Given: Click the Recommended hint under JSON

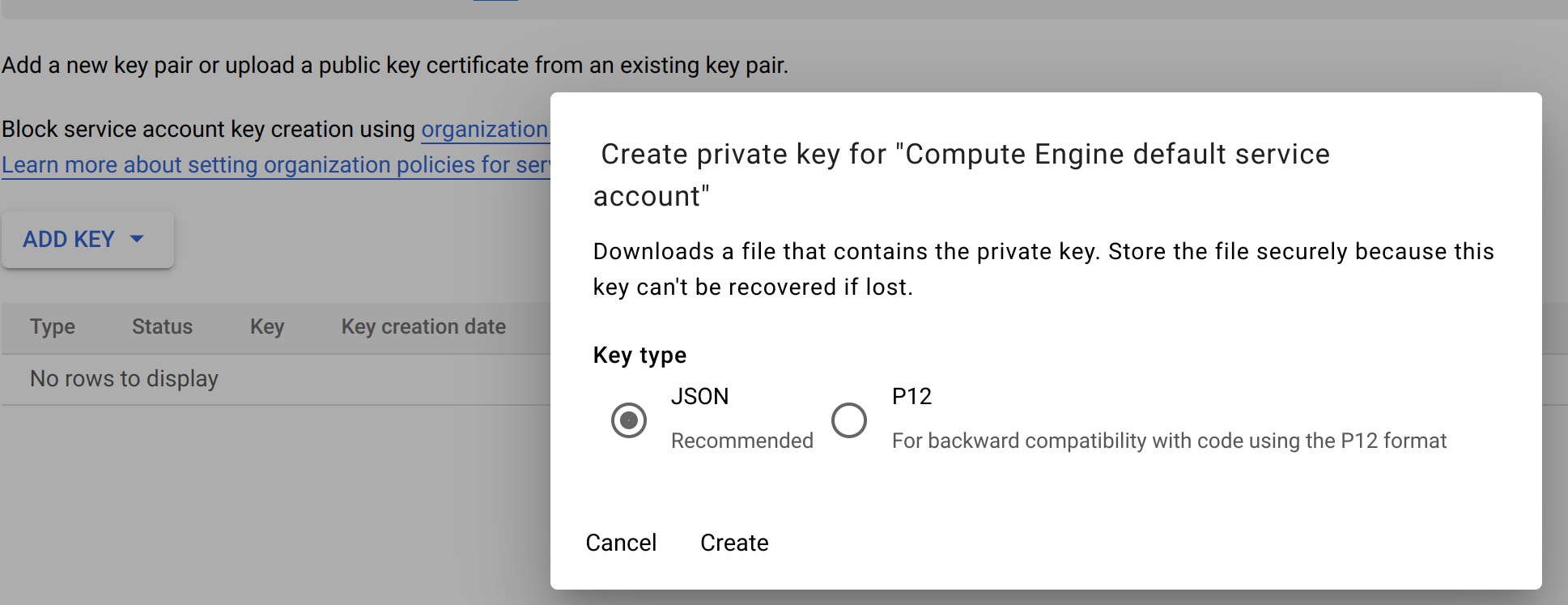Looking at the screenshot, I should click(x=742, y=441).
